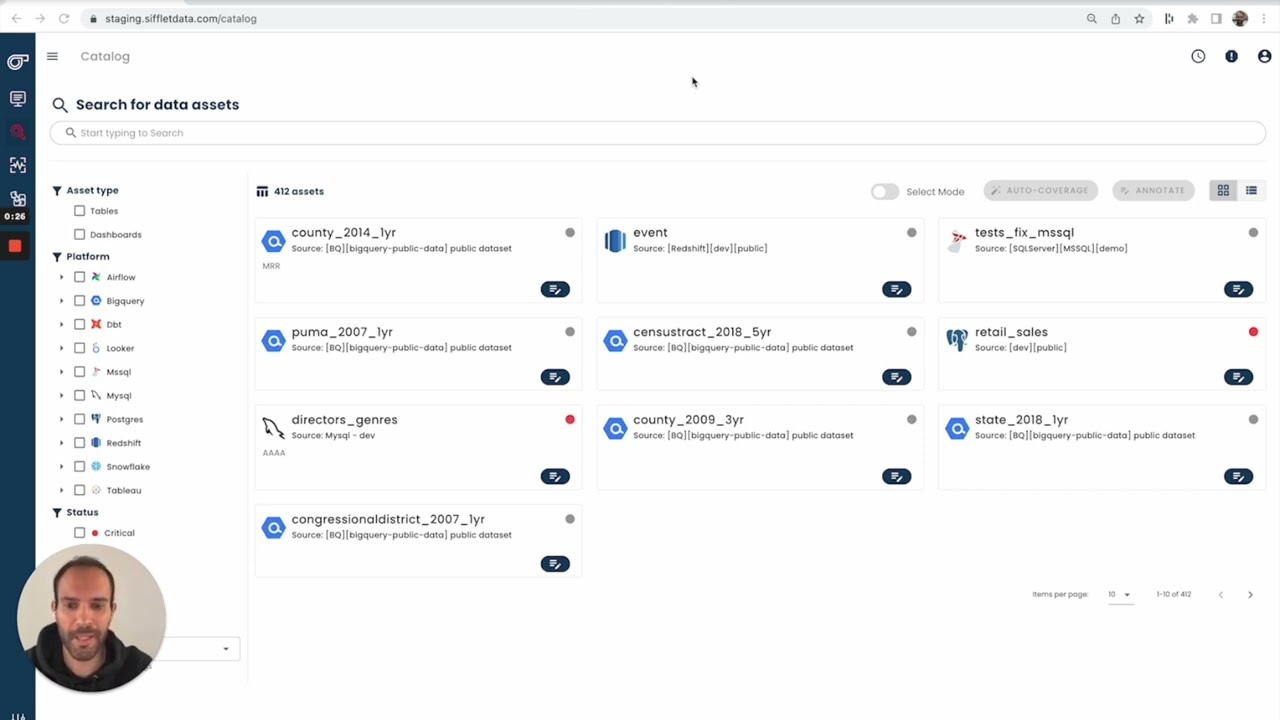
Task: Open the user account profile icon
Action: (1264, 57)
